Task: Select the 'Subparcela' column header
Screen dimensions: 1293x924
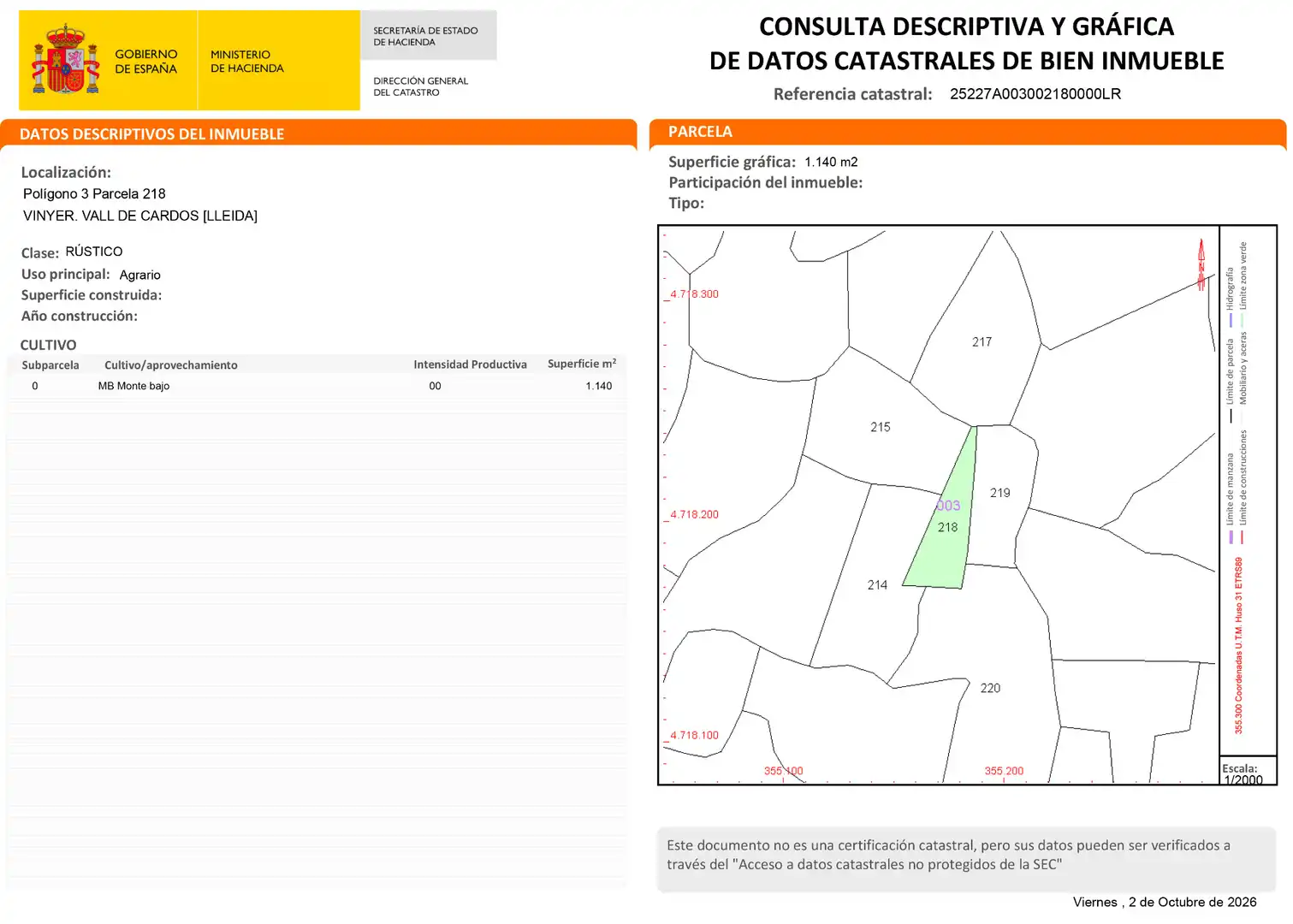Action: 50,365
